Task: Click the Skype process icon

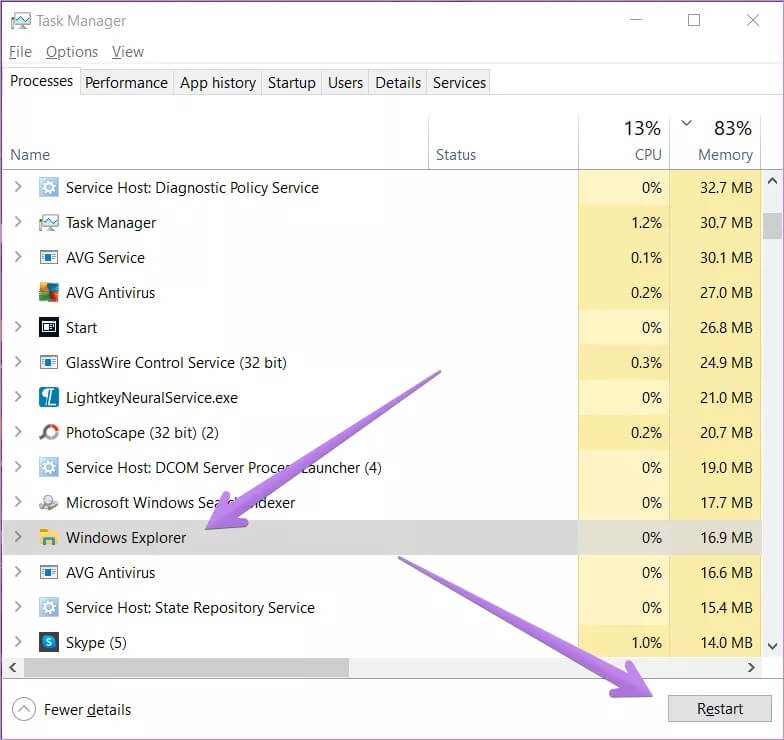Action: click(48, 642)
